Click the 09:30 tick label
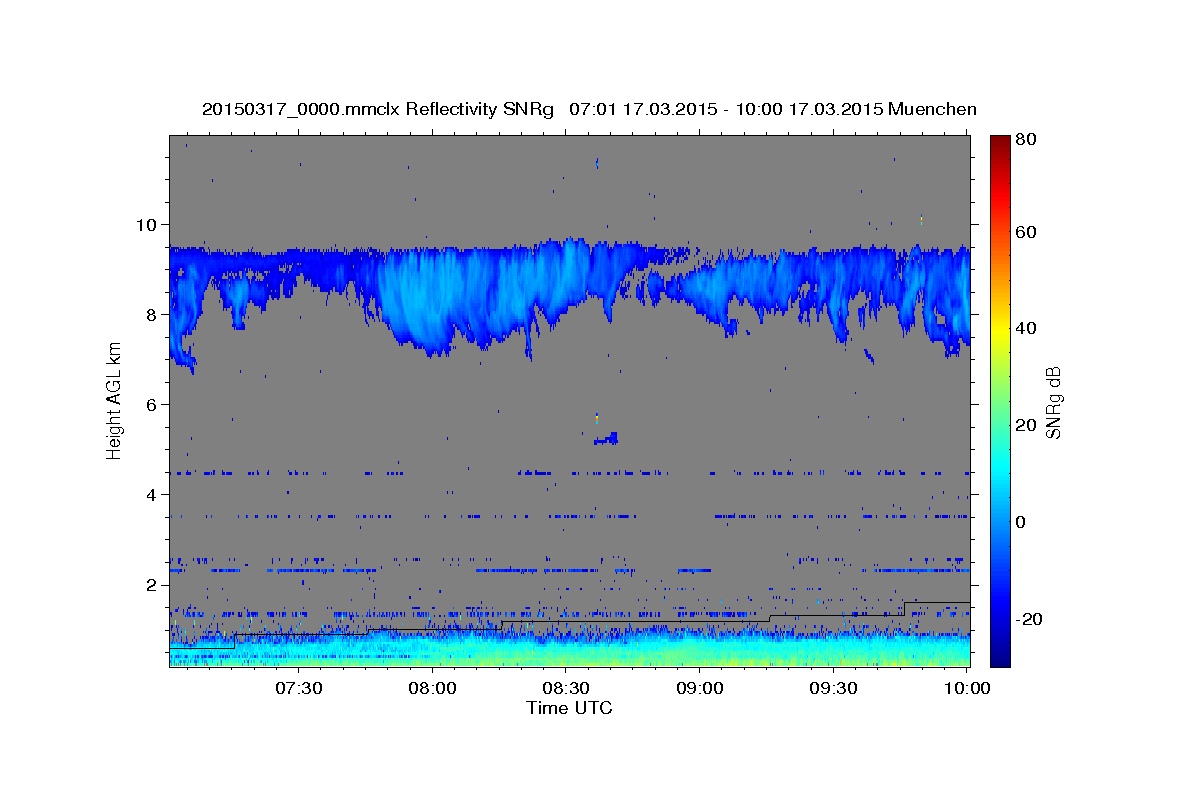Screen dimensions: 1200x800 [833, 688]
